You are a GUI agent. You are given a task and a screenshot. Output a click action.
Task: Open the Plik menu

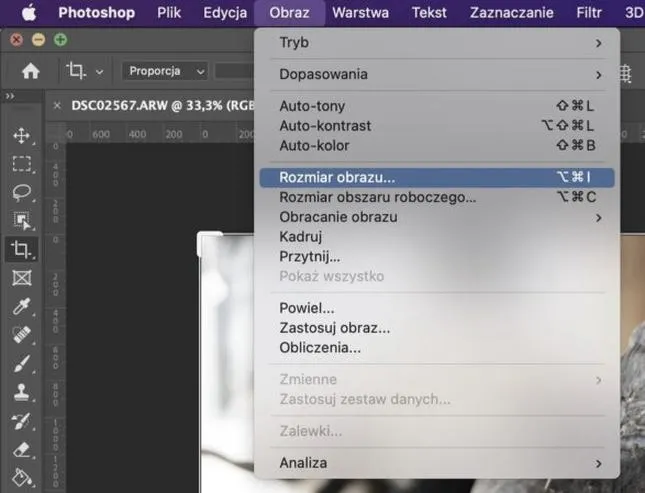pos(169,13)
